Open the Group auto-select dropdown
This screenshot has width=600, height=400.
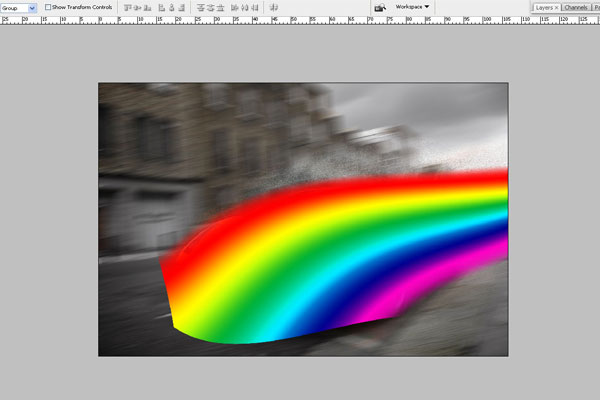pyautogui.click(x=18, y=8)
